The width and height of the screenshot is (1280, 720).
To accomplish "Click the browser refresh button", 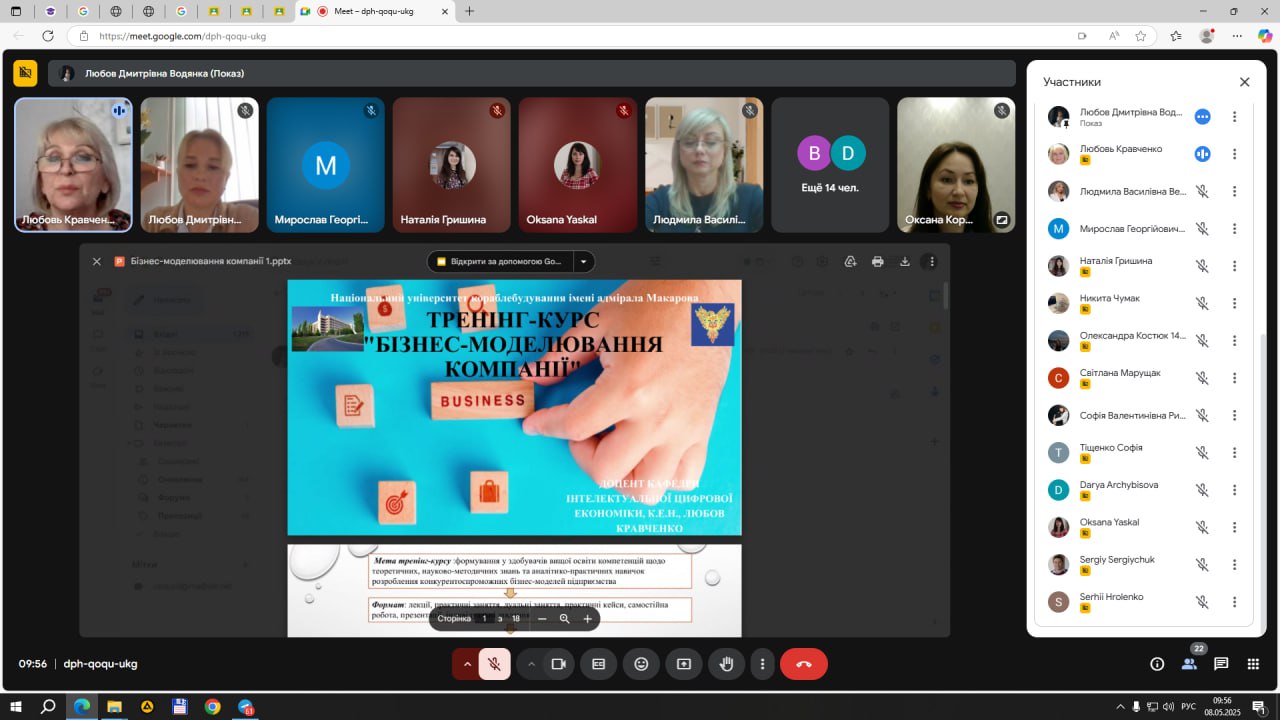I will pos(48,36).
